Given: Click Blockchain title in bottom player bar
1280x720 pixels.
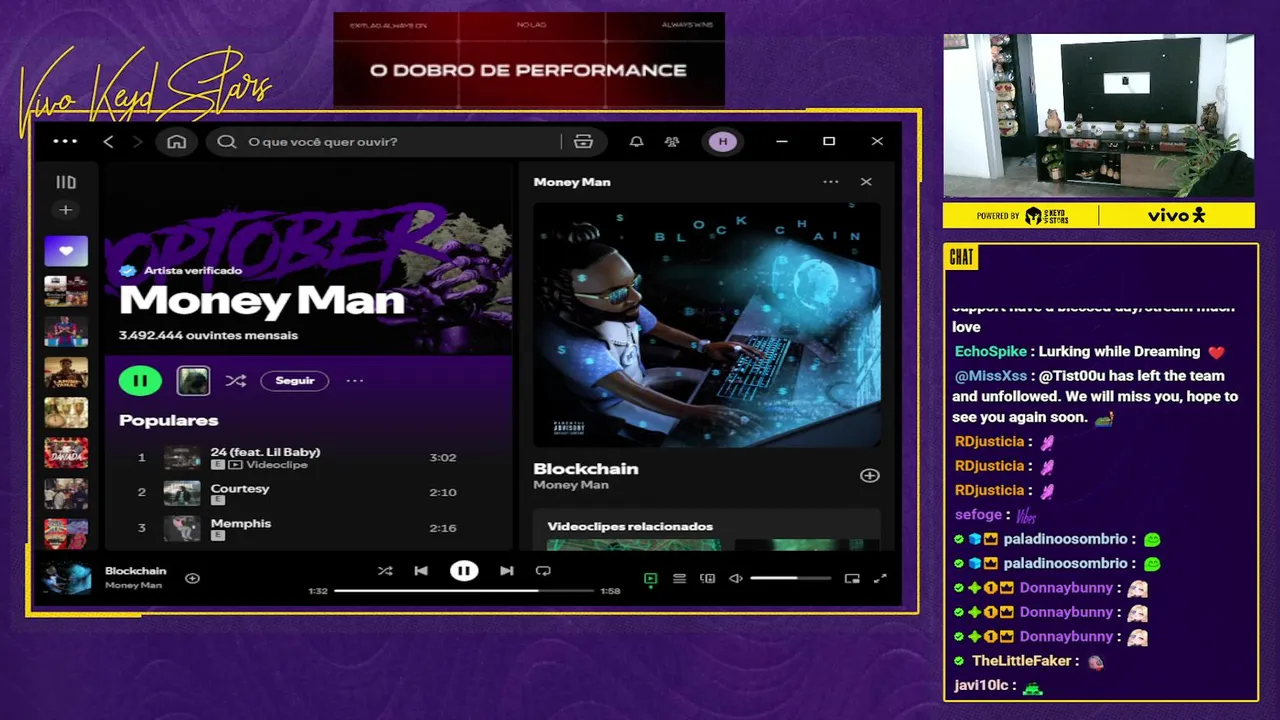Looking at the screenshot, I should [136, 571].
